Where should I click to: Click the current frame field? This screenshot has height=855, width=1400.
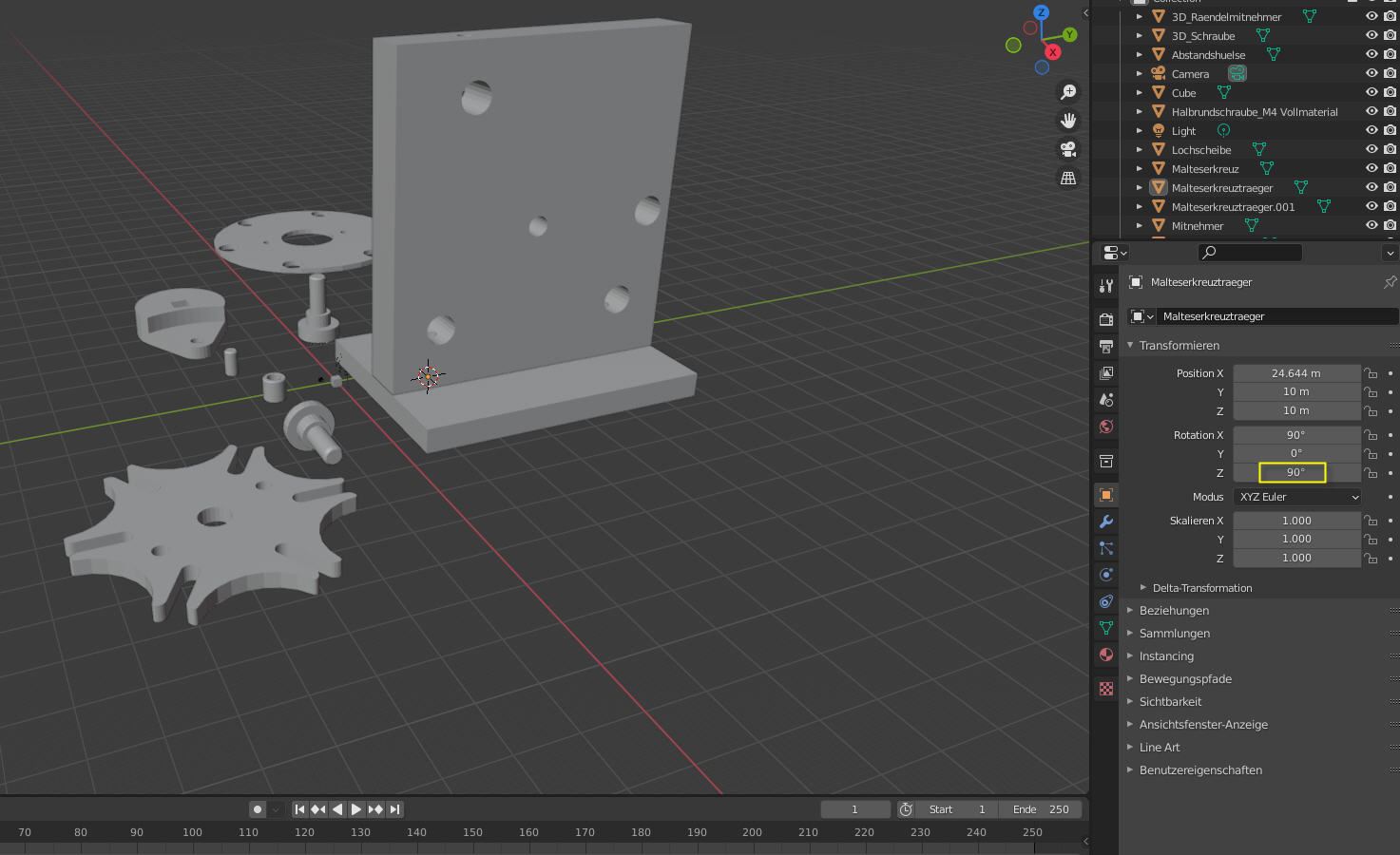tap(855, 809)
